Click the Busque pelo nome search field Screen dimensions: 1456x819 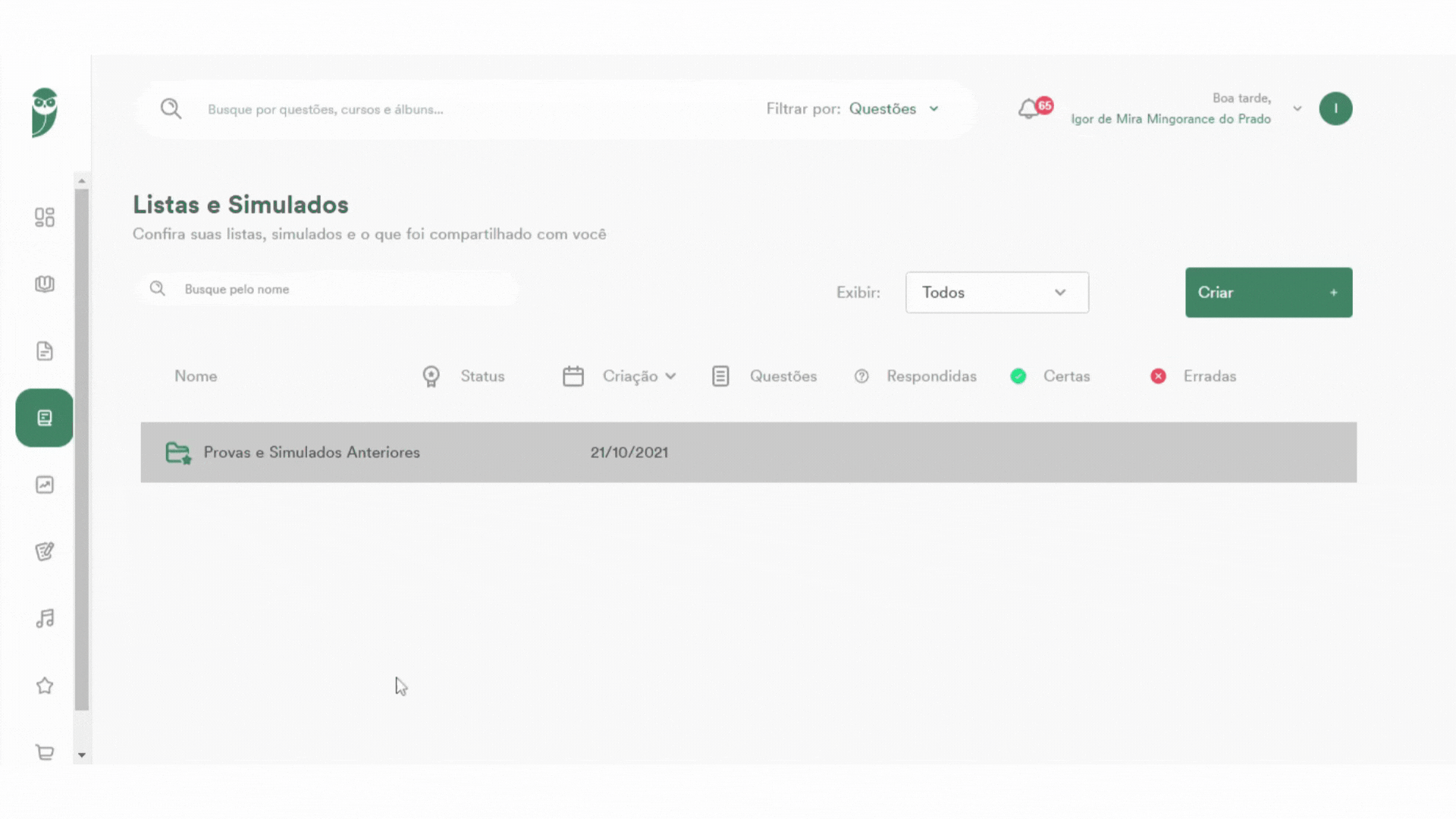[x=328, y=289]
